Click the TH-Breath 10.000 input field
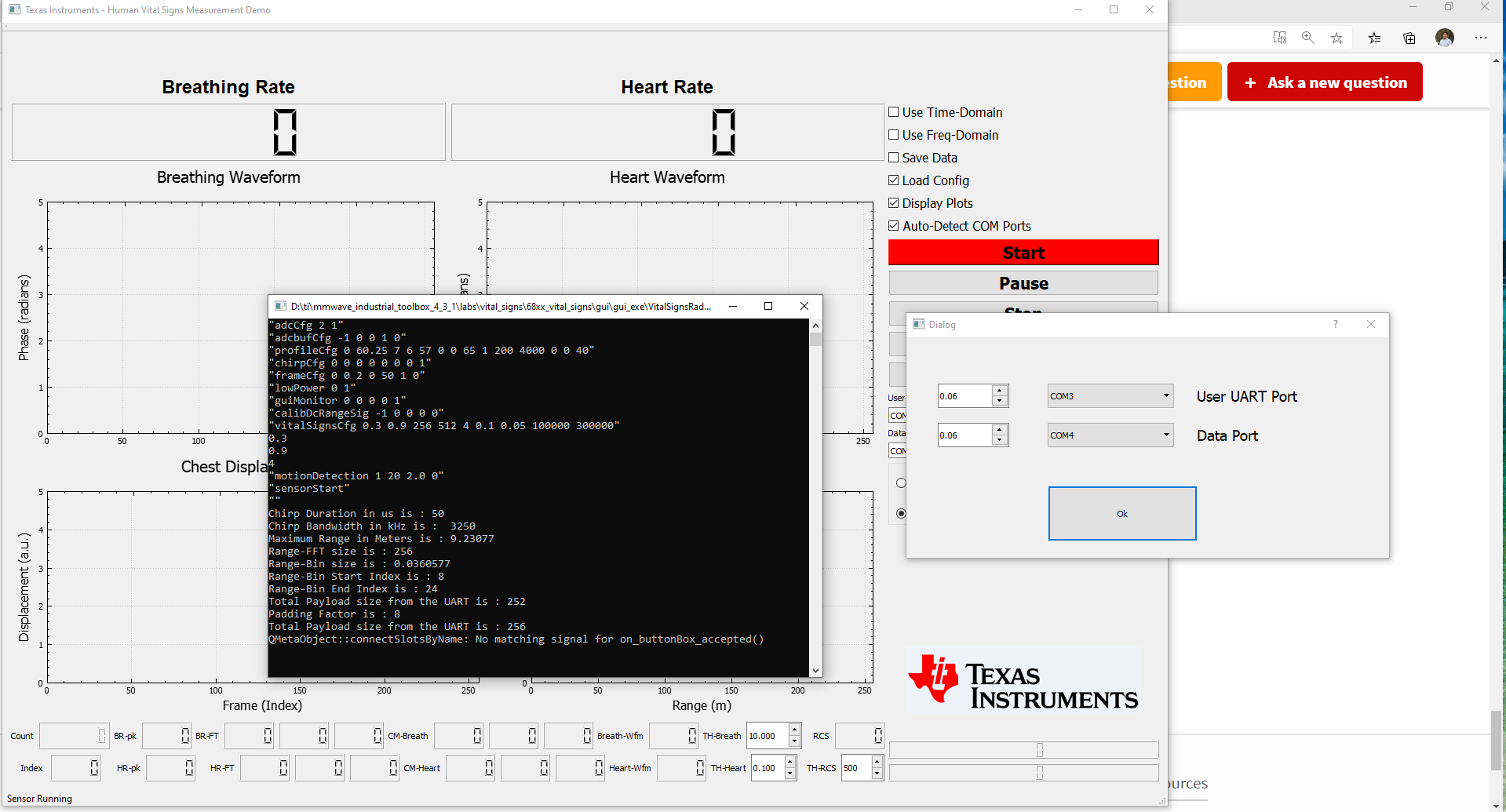The height and width of the screenshot is (812, 1506). coord(768,736)
